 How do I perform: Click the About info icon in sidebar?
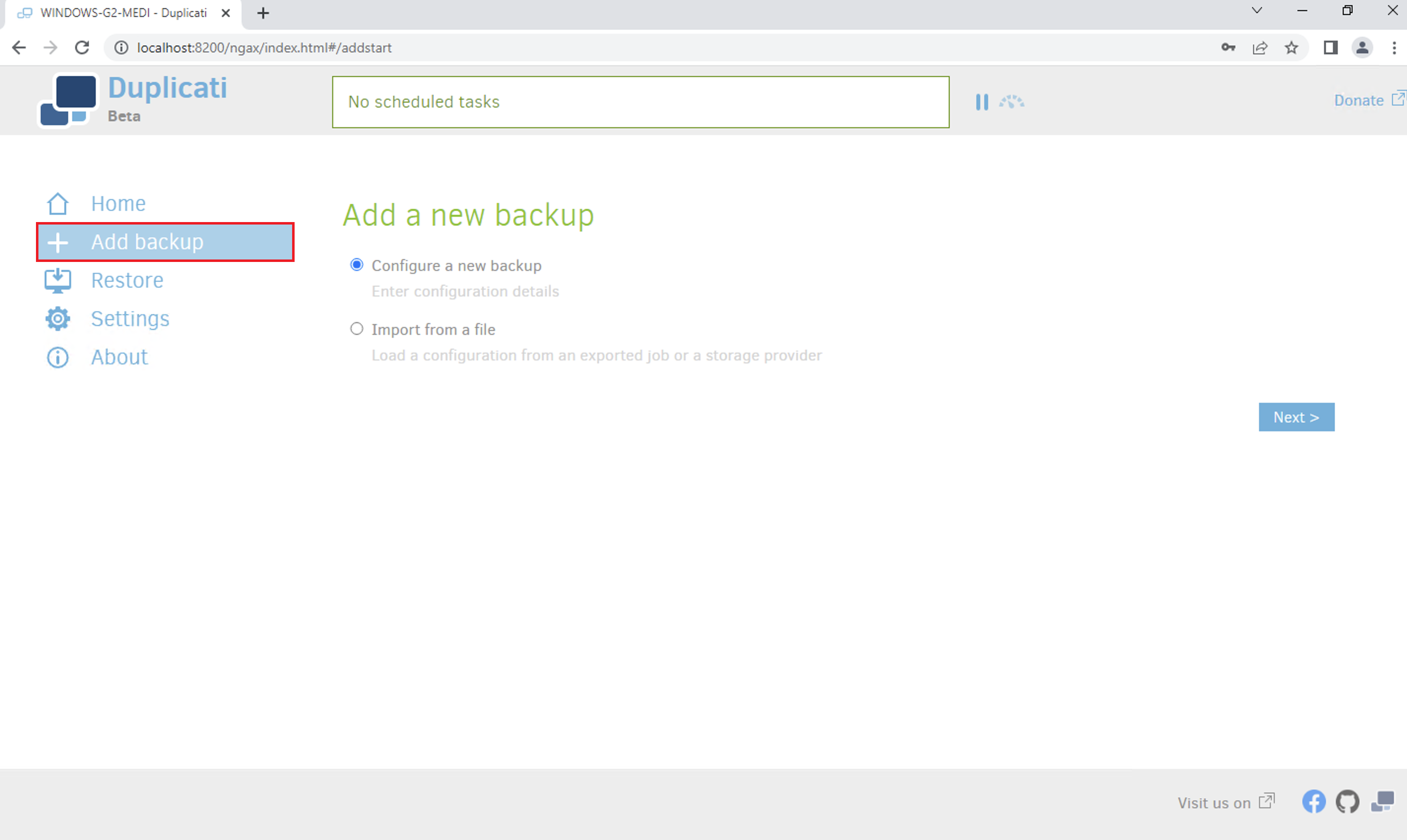tap(58, 357)
